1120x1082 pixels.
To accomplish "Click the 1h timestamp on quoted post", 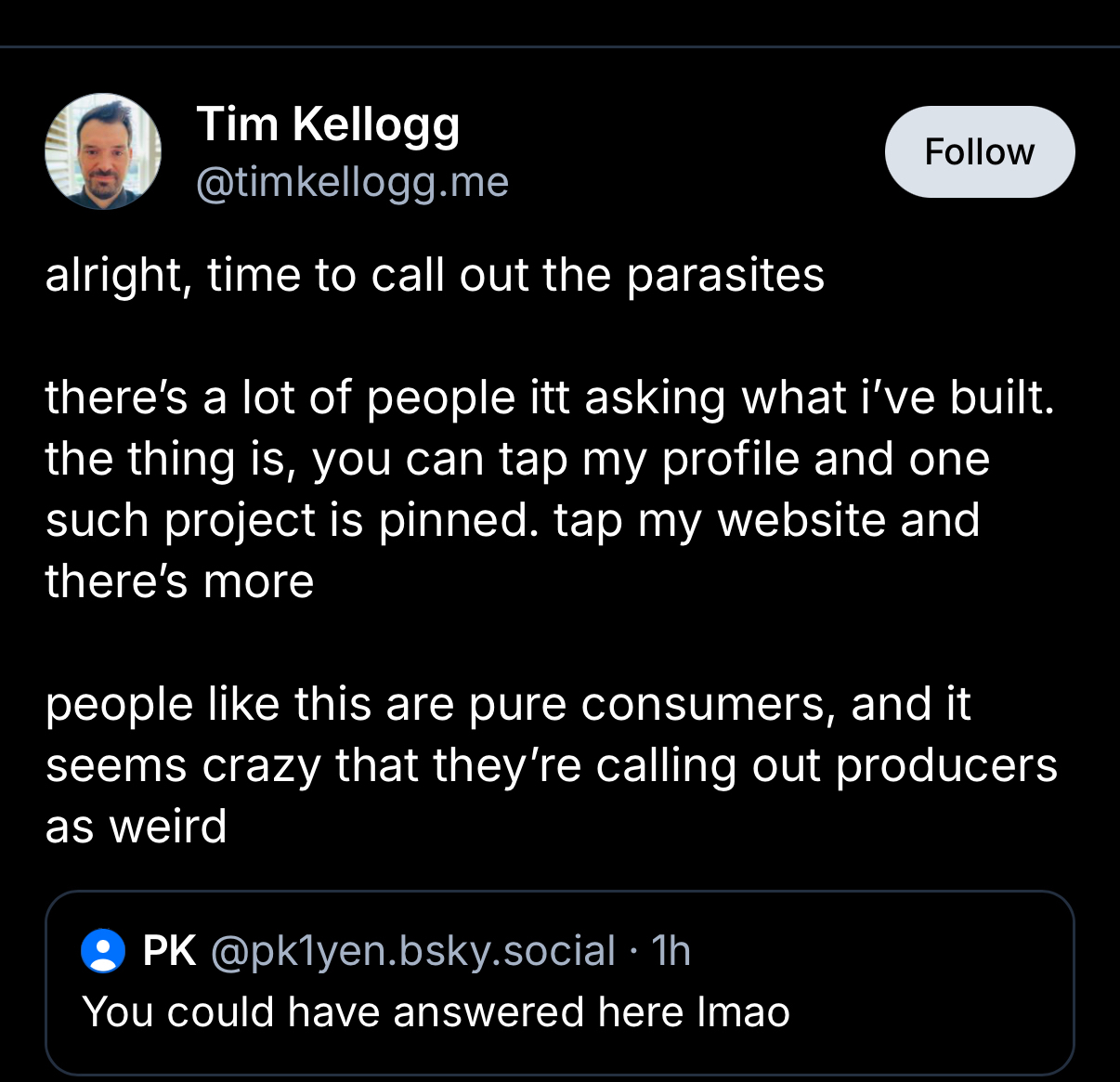I will click(x=671, y=951).
